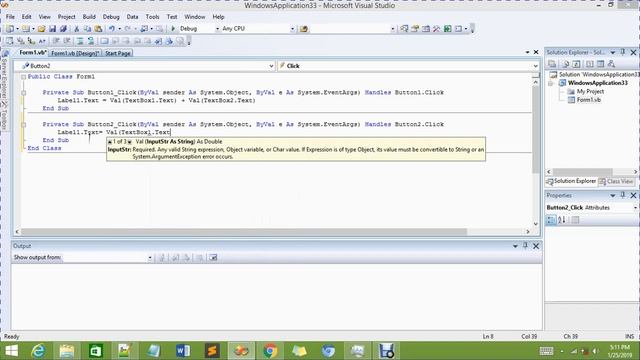640x360 pixels.
Task: Click the Undo arrow icon
Action: coord(111,29)
